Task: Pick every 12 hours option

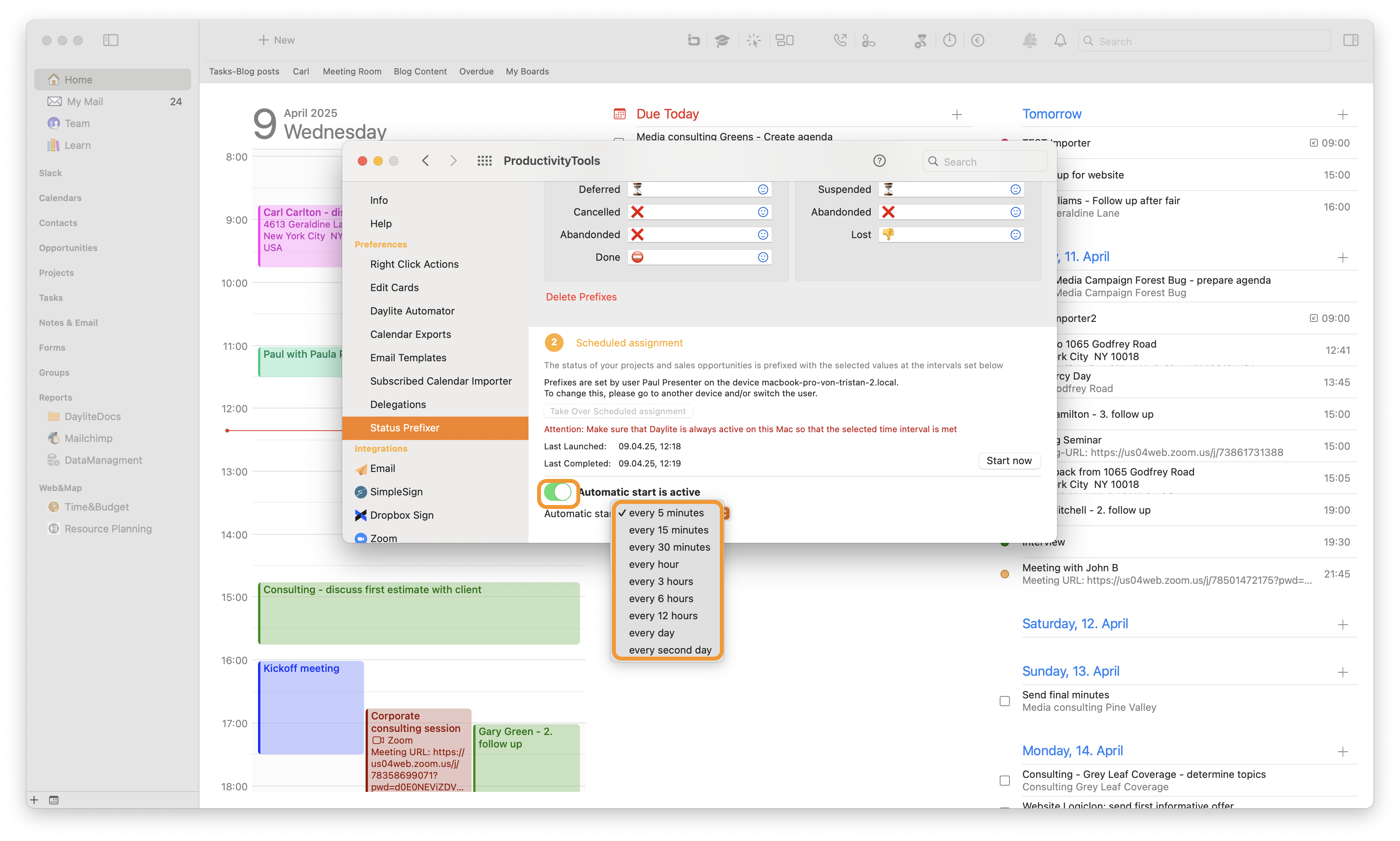Action: tap(668, 615)
